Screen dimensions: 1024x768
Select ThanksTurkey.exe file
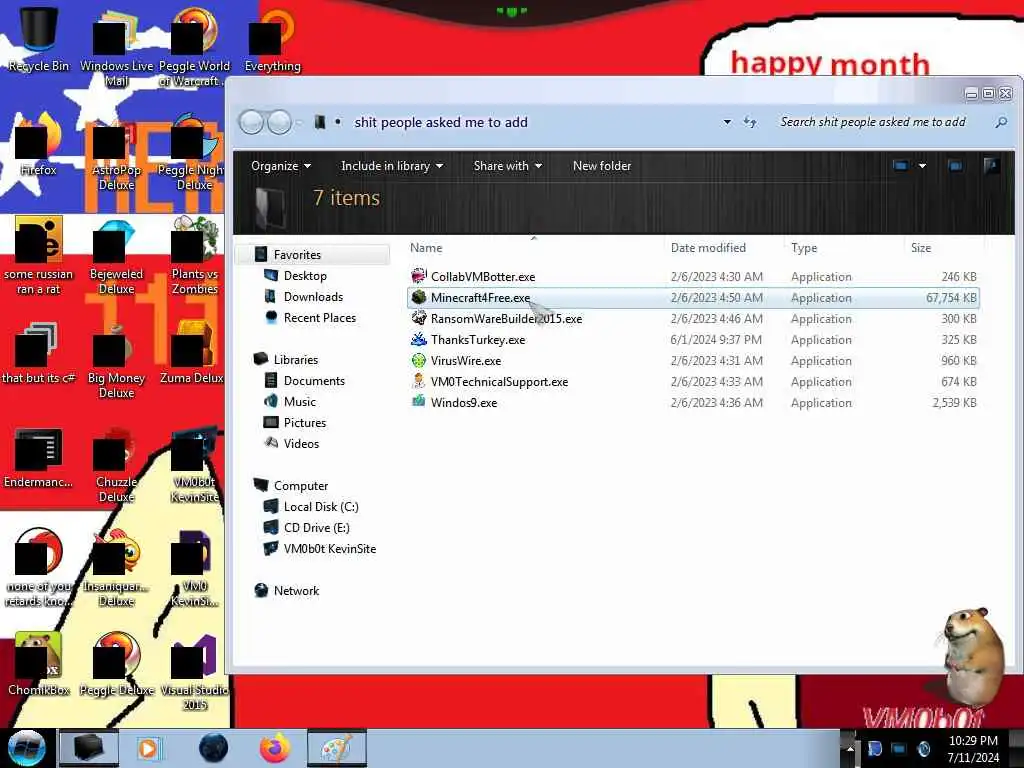[477, 340]
